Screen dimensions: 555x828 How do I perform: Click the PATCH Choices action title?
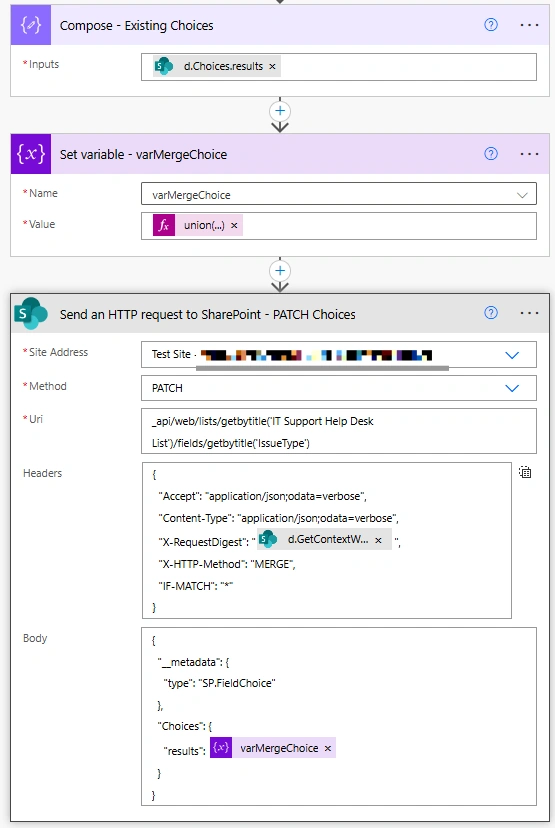(208, 314)
